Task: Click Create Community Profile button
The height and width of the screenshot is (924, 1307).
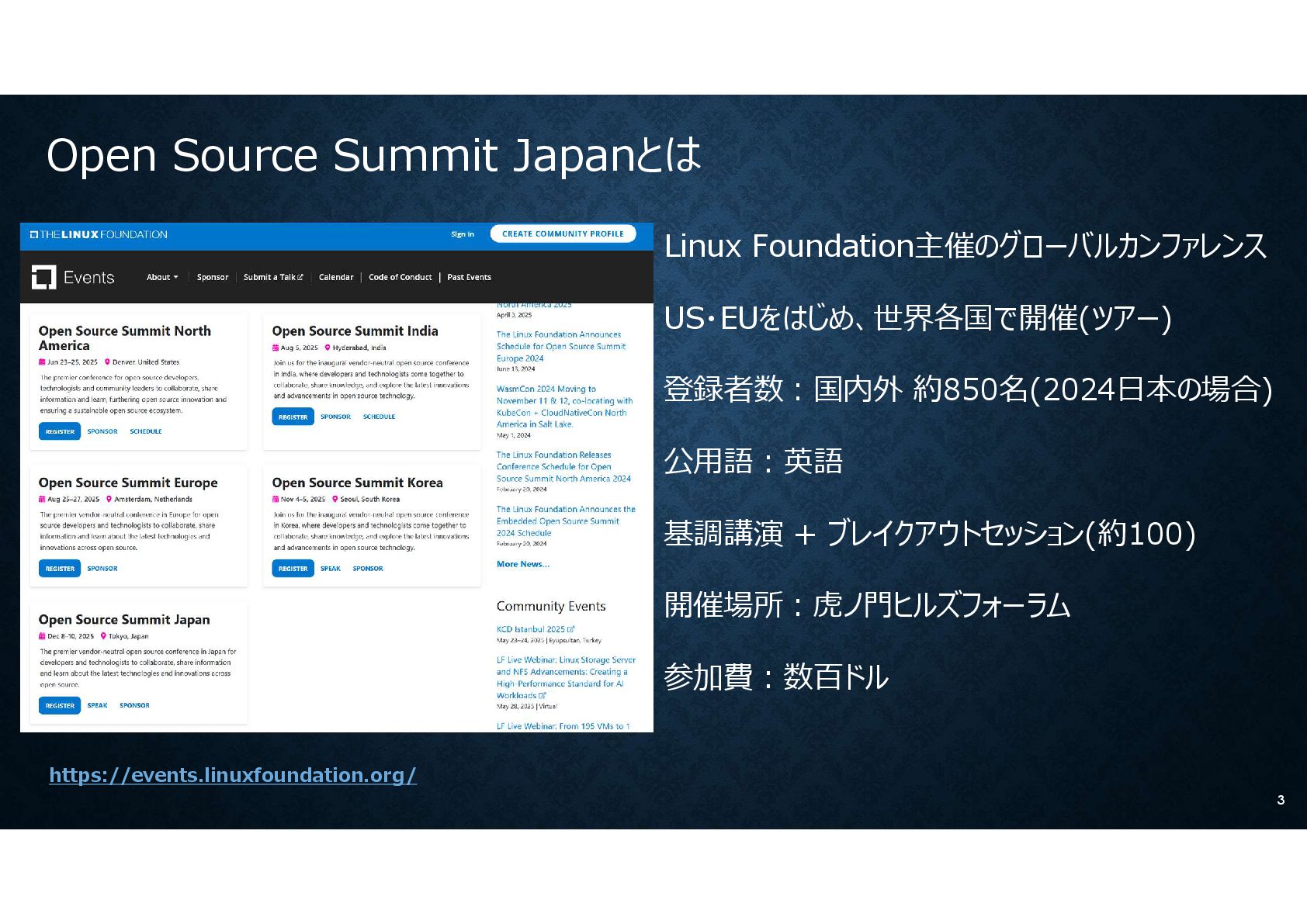Action: 563,234
